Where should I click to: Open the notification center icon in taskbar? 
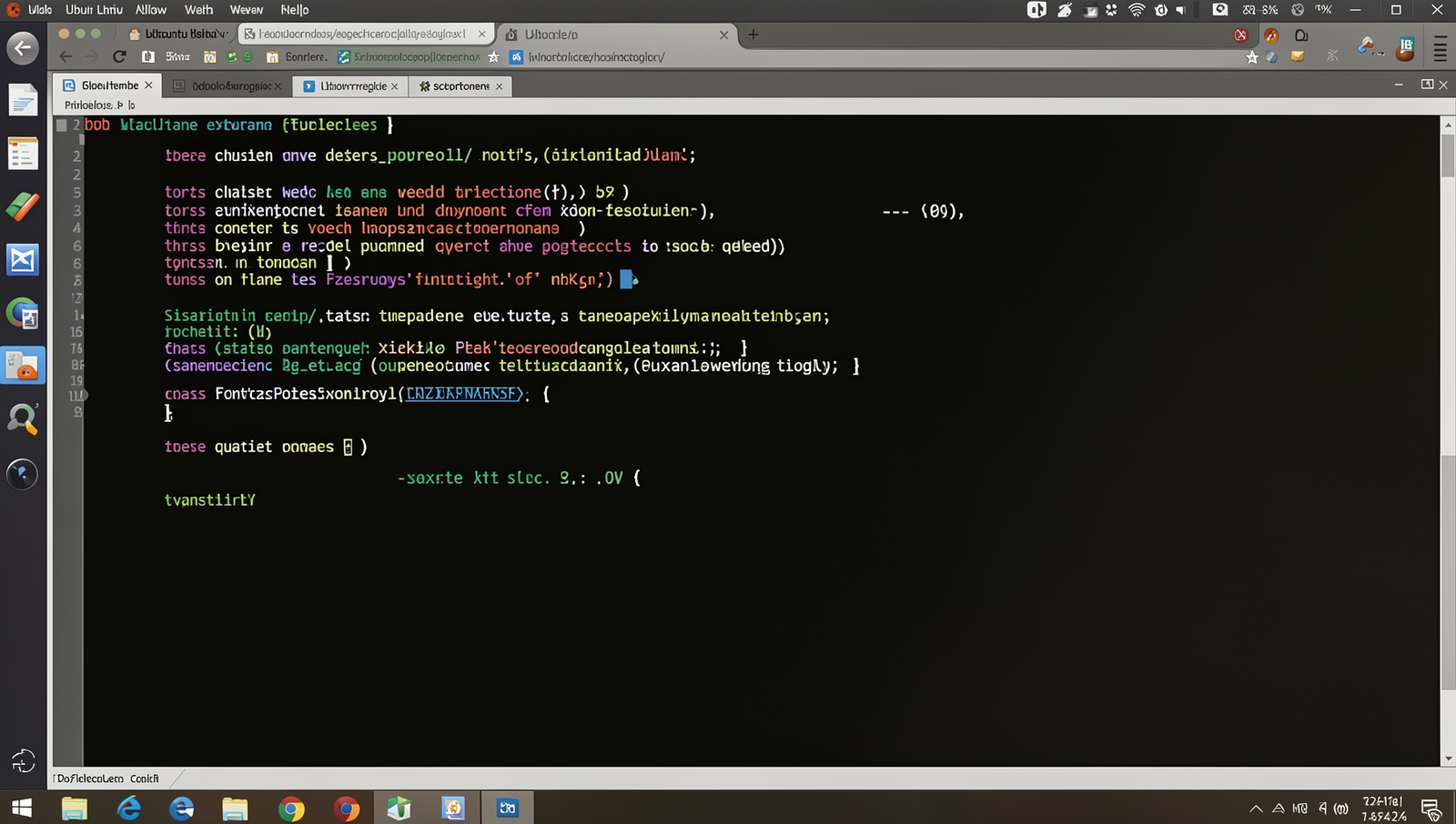pos(1431,808)
